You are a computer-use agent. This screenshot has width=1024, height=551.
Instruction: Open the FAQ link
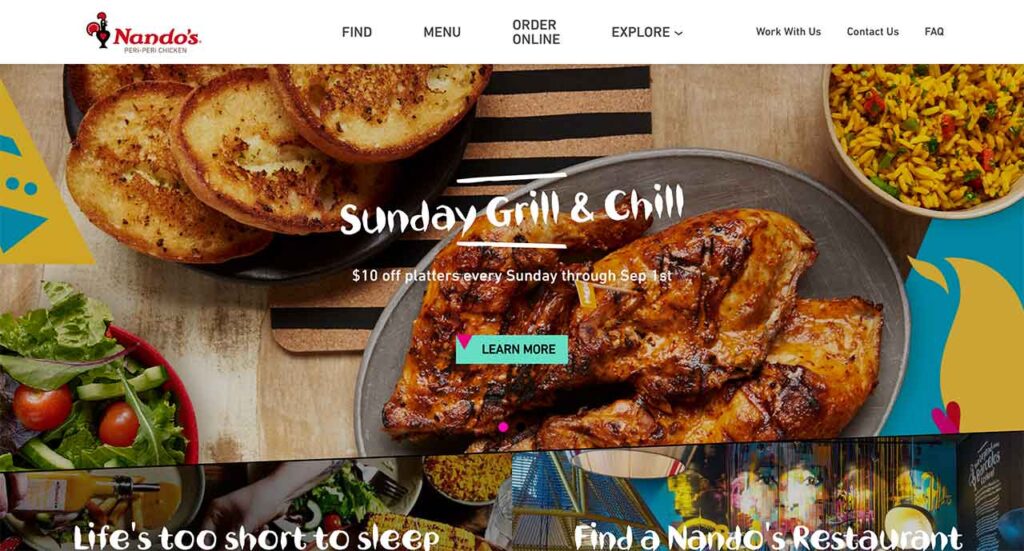[x=934, y=31]
